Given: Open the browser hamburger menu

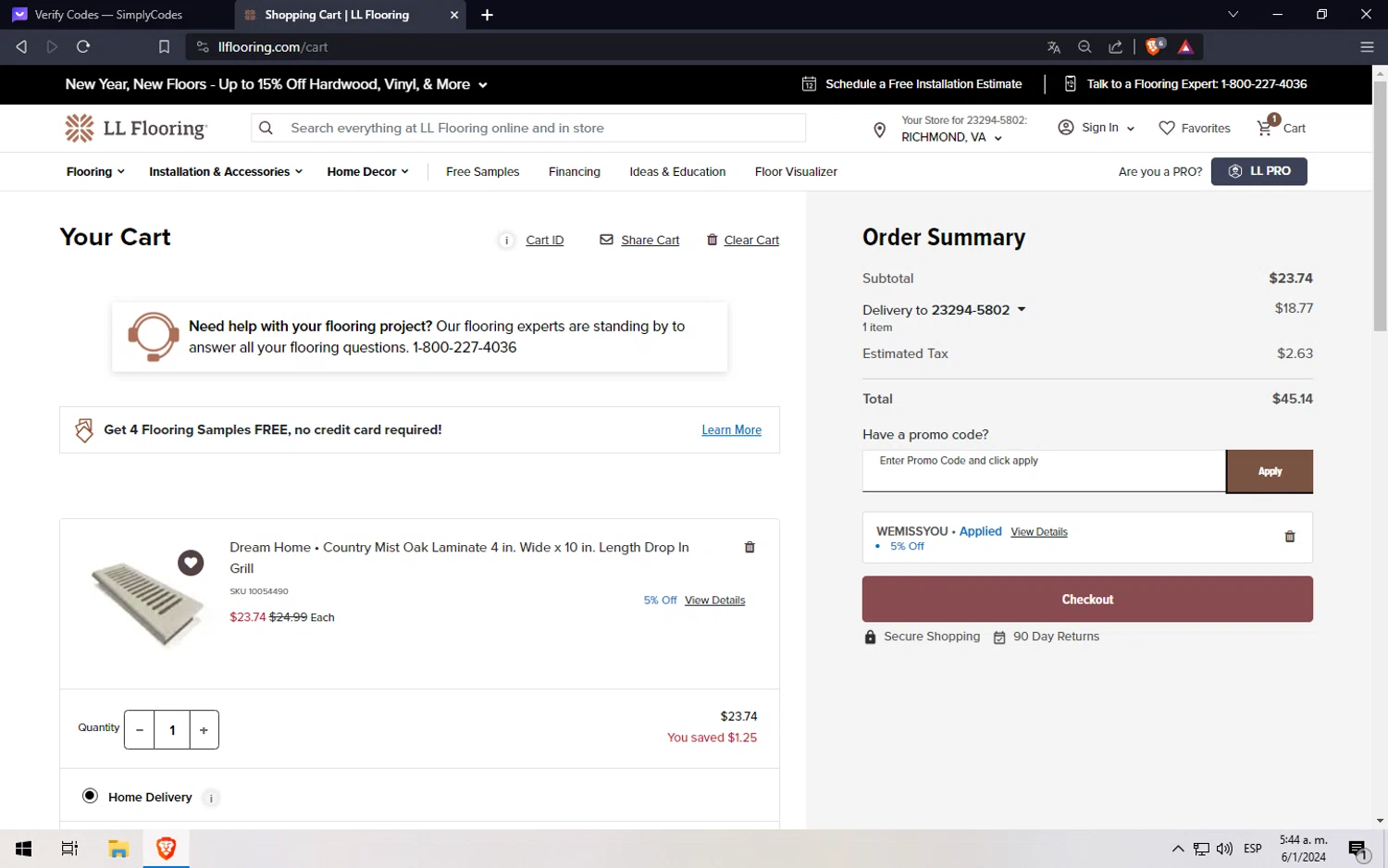Looking at the screenshot, I should 1367,47.
